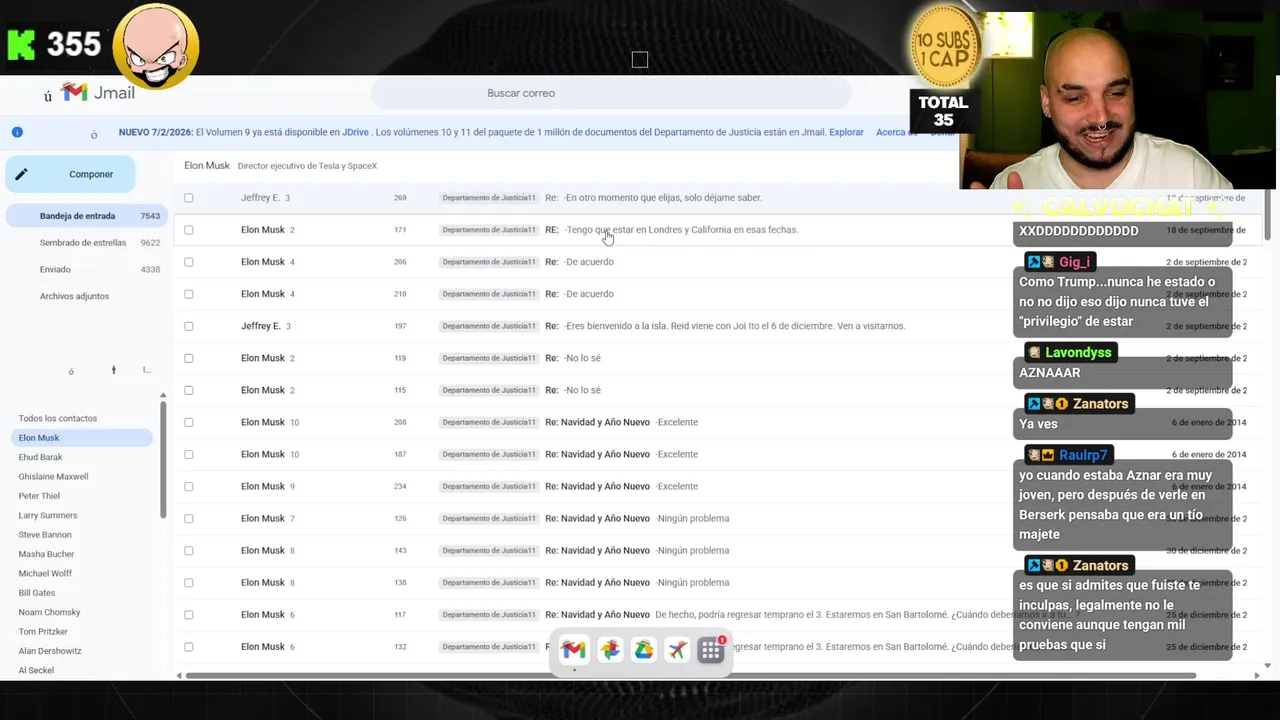Image resolution: width=1280 pixels, height=720 pixels.
Task: Click the page scrollbar down arrow
Action: (x=1267, y=665)
